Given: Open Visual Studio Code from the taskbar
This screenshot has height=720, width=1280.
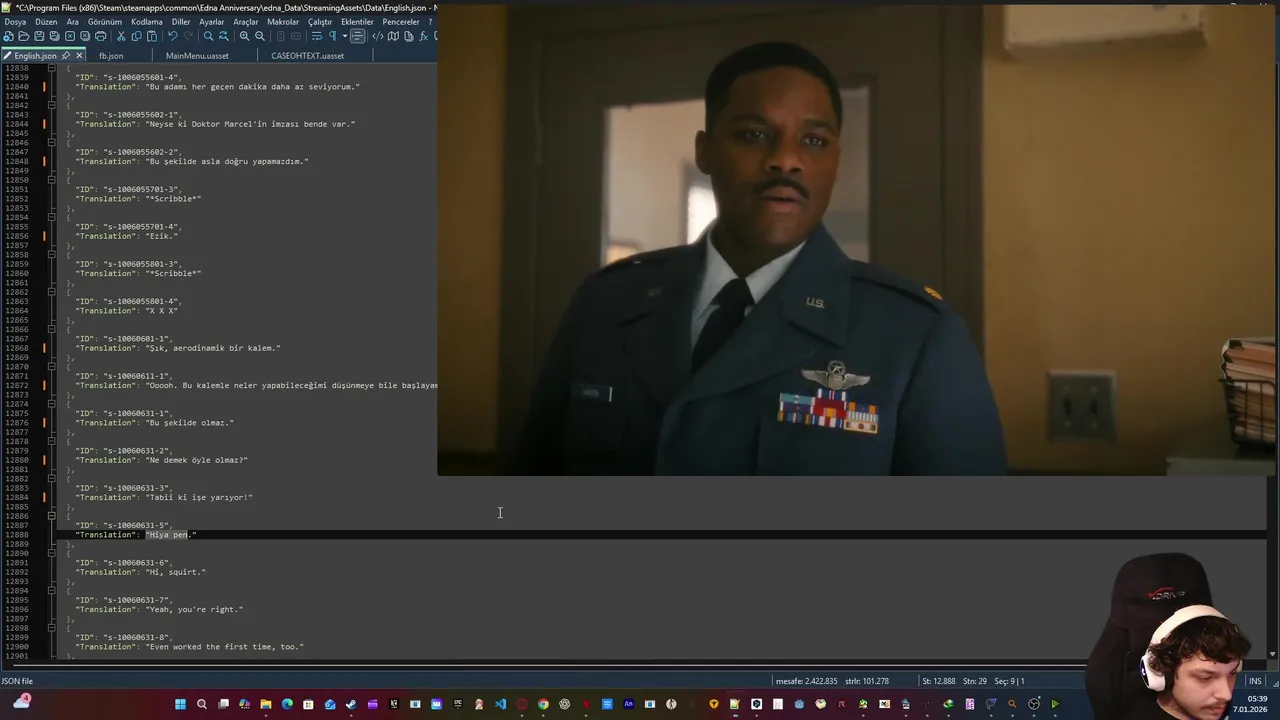Looking at the screenshot, I should 501,704.
